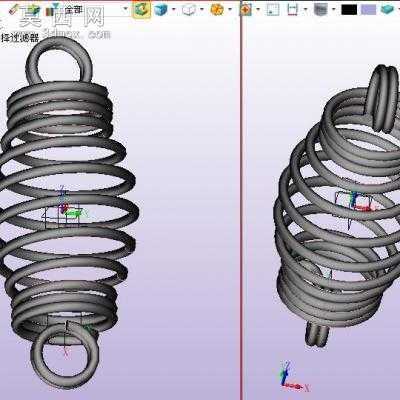
Task: Pick the black color swatch
Action: [x=349, y=10]
